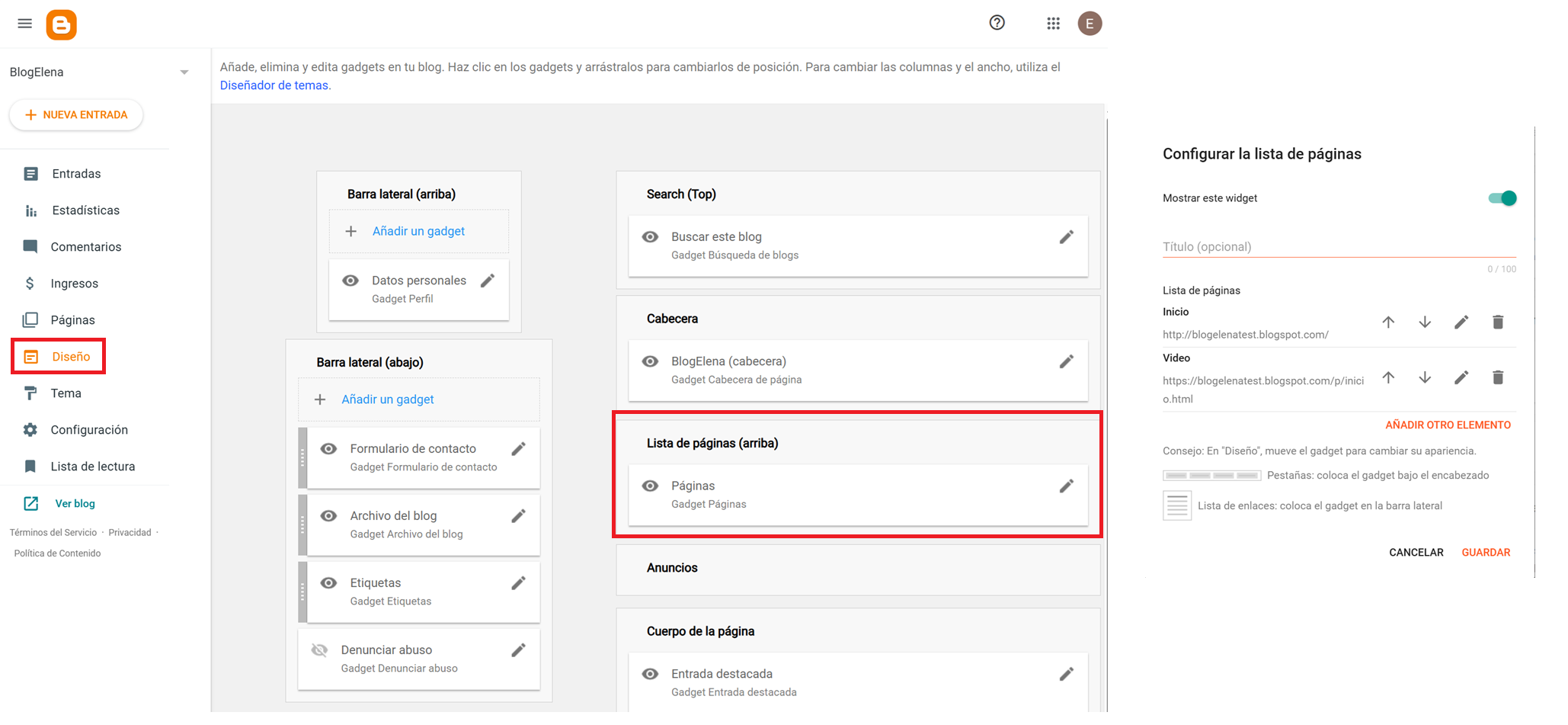Expand the BlogElena blog selector dropdown
1568x725 pixels.
pos(184,72)
